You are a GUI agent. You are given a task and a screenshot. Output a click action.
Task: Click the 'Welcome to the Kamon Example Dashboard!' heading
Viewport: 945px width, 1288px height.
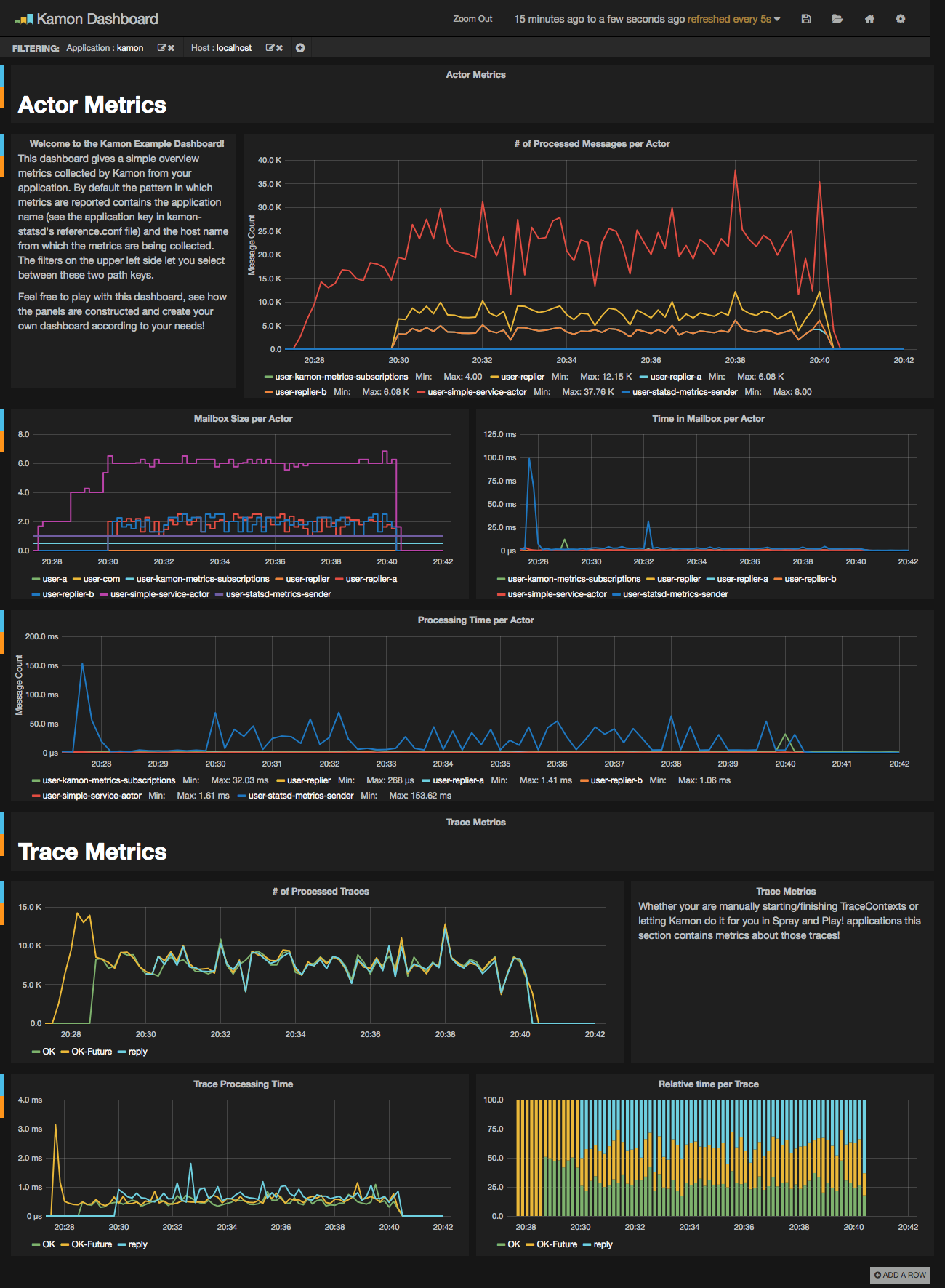(x=127, y=144)
